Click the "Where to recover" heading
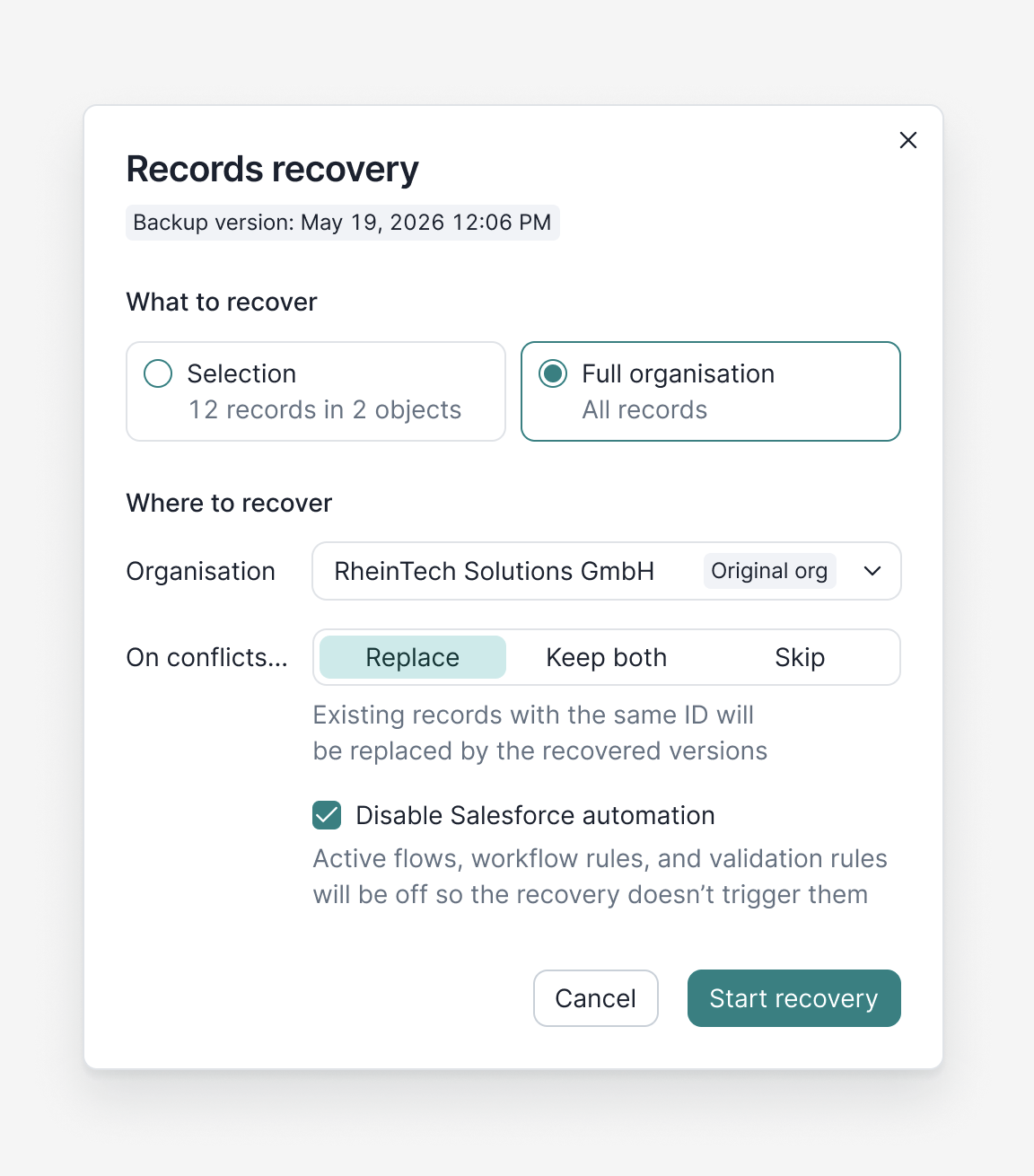 [x=230, y=503]
